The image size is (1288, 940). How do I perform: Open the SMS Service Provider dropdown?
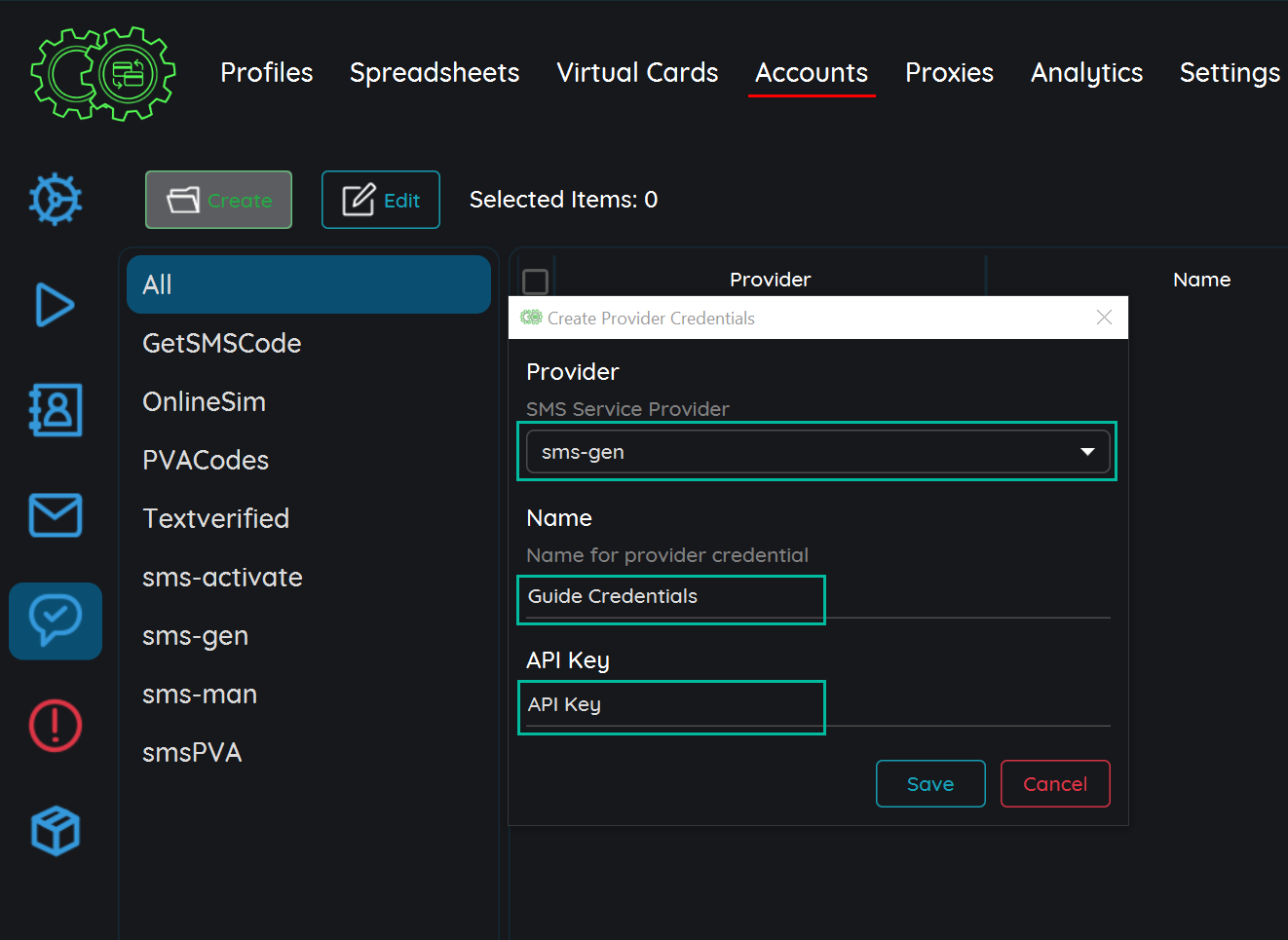817,451
